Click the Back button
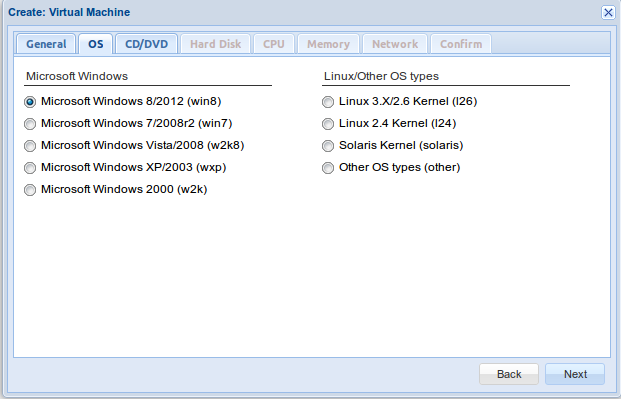This screenshot has height=399, width=621. 509,374
